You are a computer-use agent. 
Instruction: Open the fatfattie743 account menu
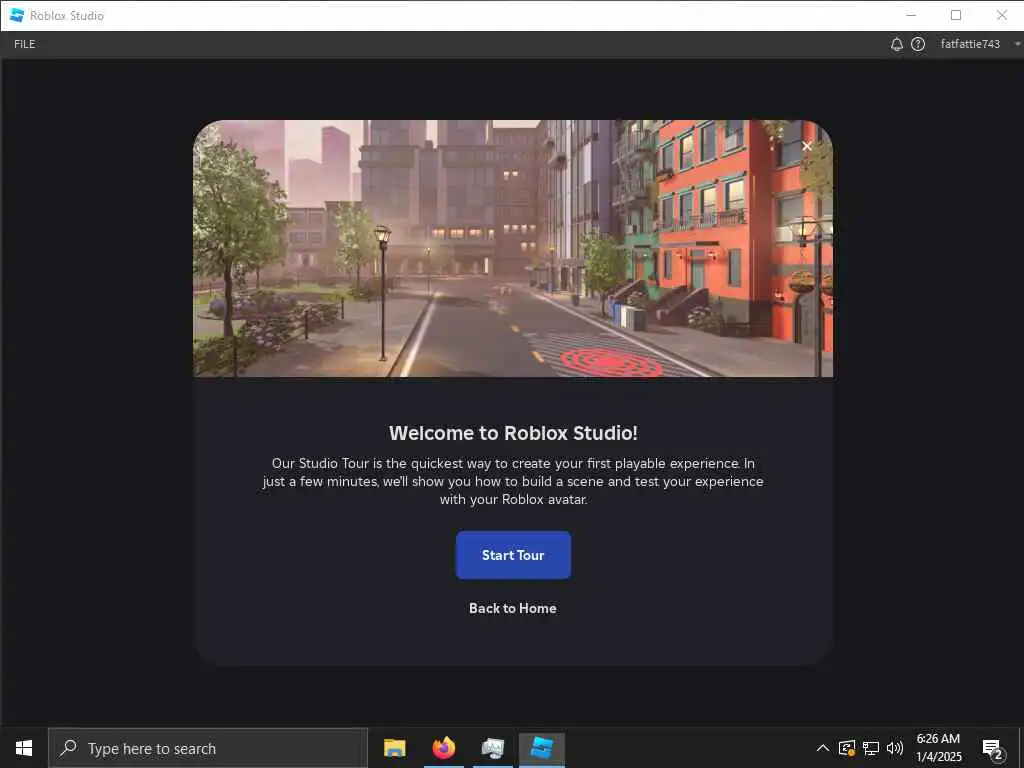click(978, 44)
